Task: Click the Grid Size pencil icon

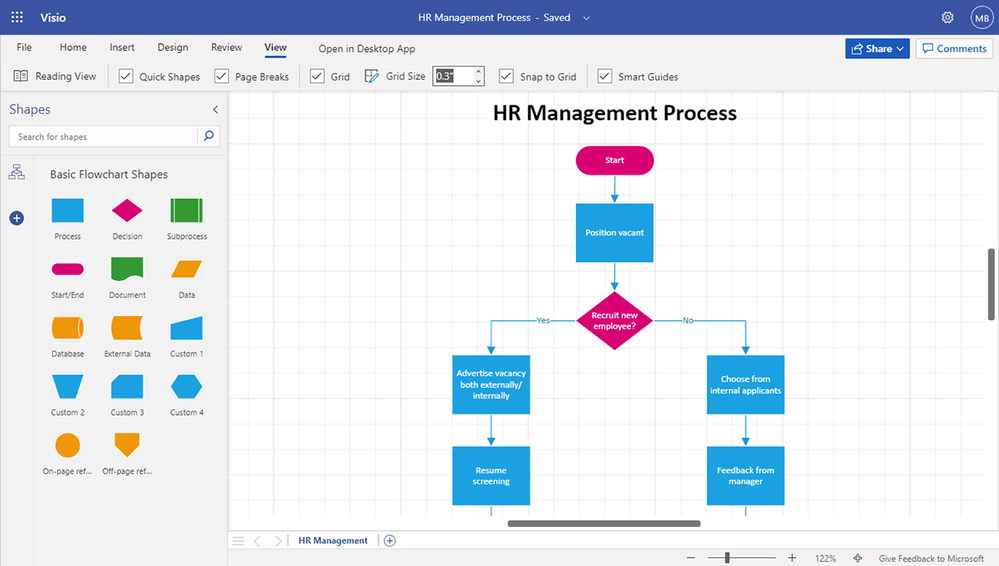Action: (371, 76)
